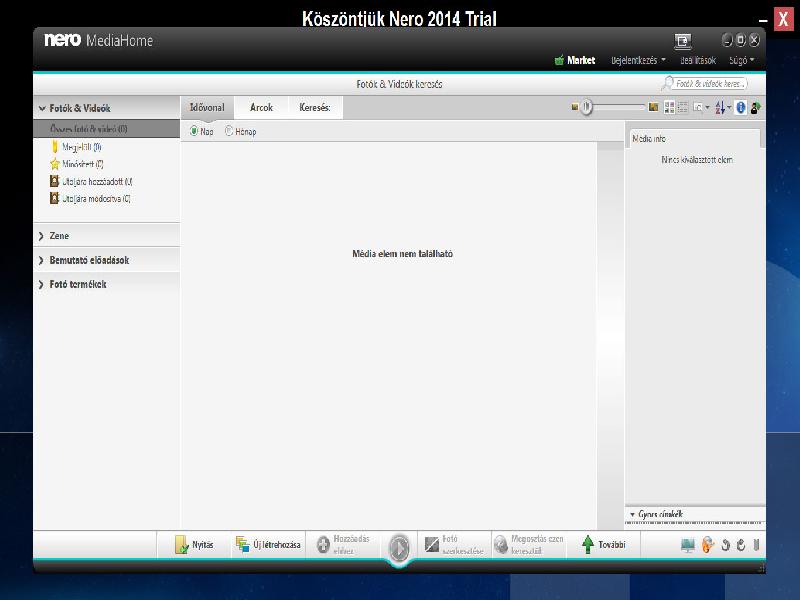Expand the Fotó termékek section
This screenshot has width=800, height=600.
point(41,284)
